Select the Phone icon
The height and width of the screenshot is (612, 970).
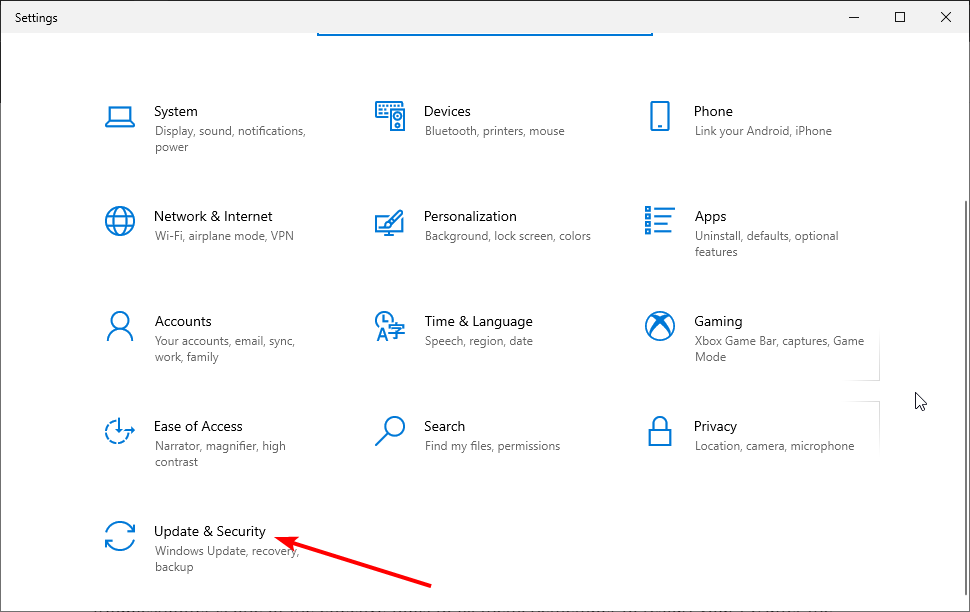[x=659, y=116]
